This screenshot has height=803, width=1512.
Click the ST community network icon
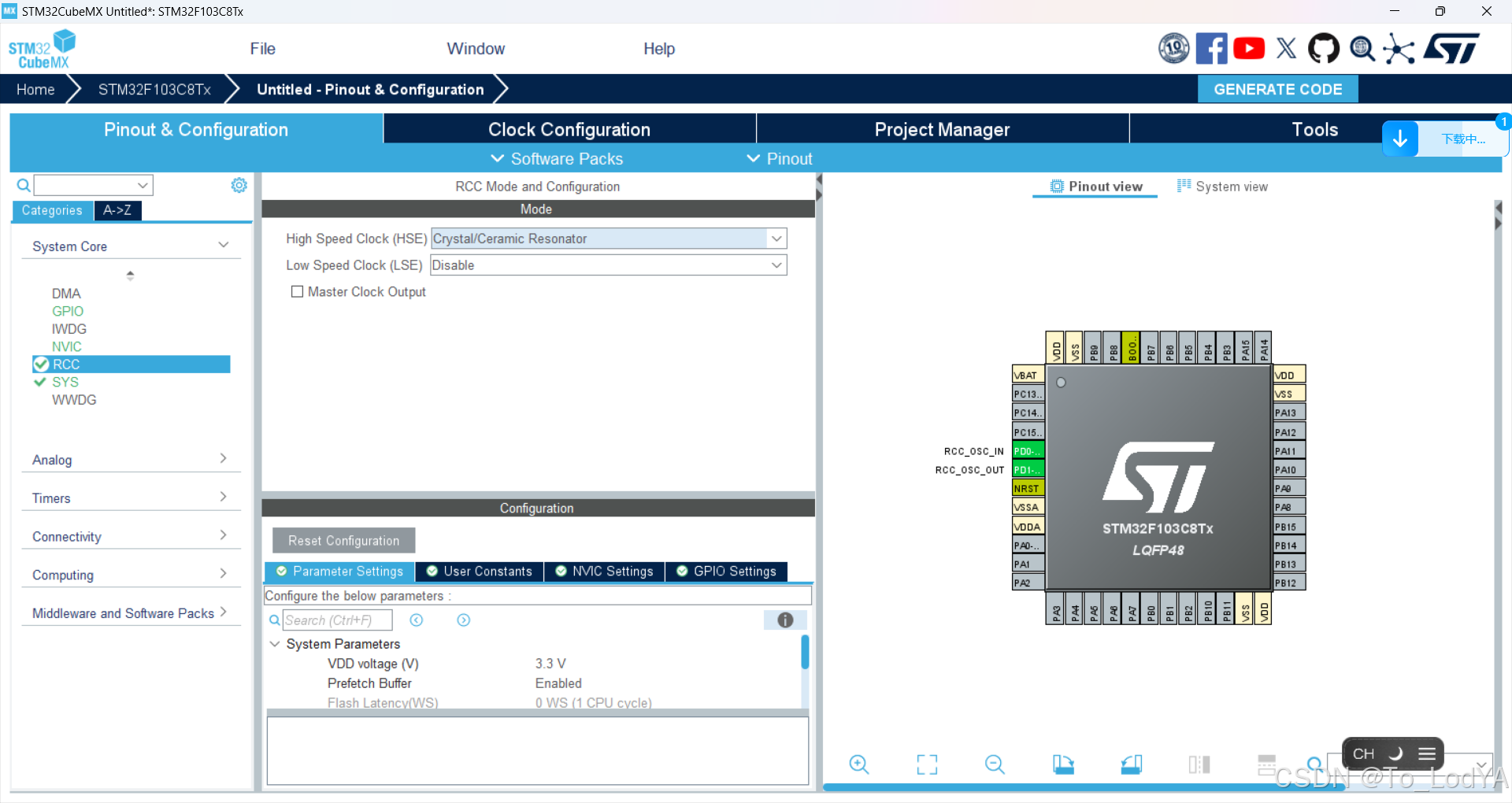1399,49
